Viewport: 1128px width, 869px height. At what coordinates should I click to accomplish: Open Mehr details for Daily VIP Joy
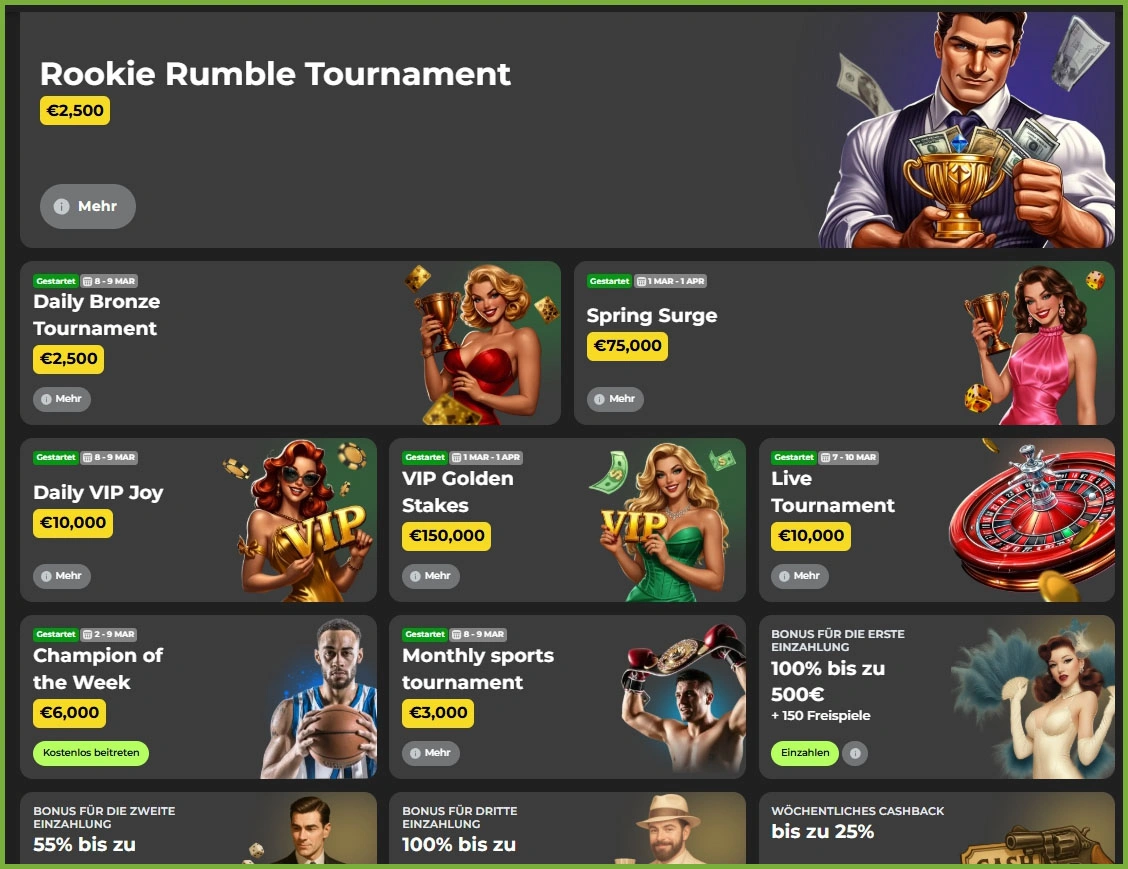[62, 575]
